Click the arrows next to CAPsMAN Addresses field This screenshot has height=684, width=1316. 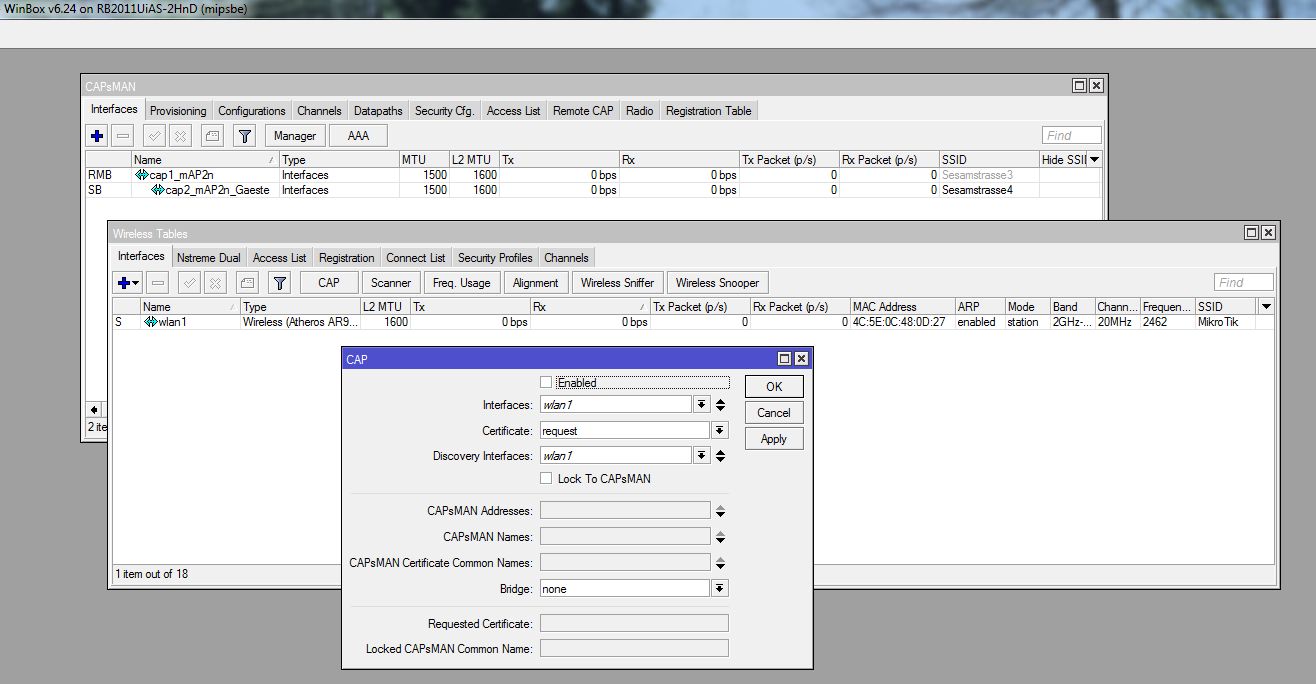click(x=721, y=511)
